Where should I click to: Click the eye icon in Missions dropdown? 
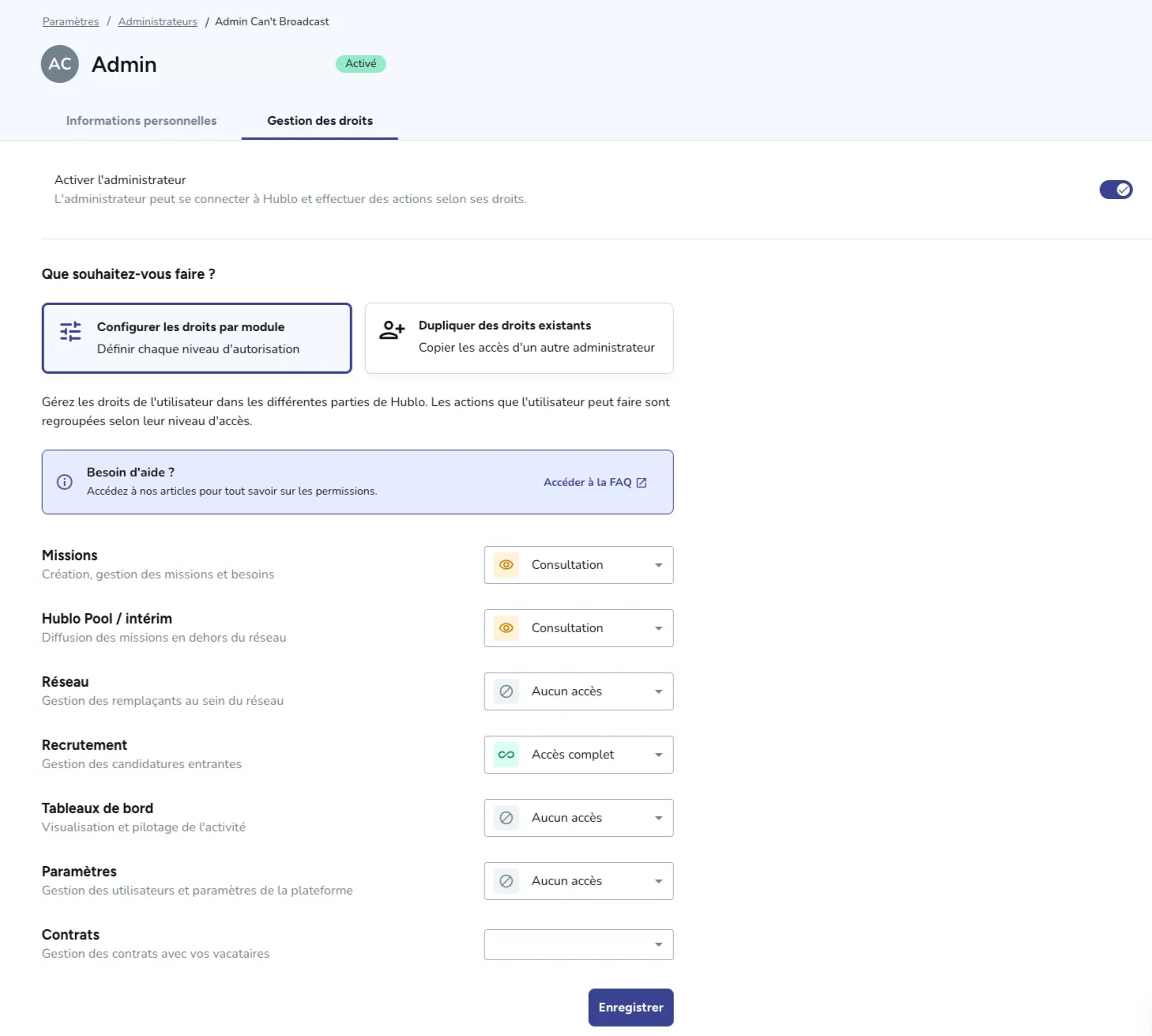tap(506, 565)
